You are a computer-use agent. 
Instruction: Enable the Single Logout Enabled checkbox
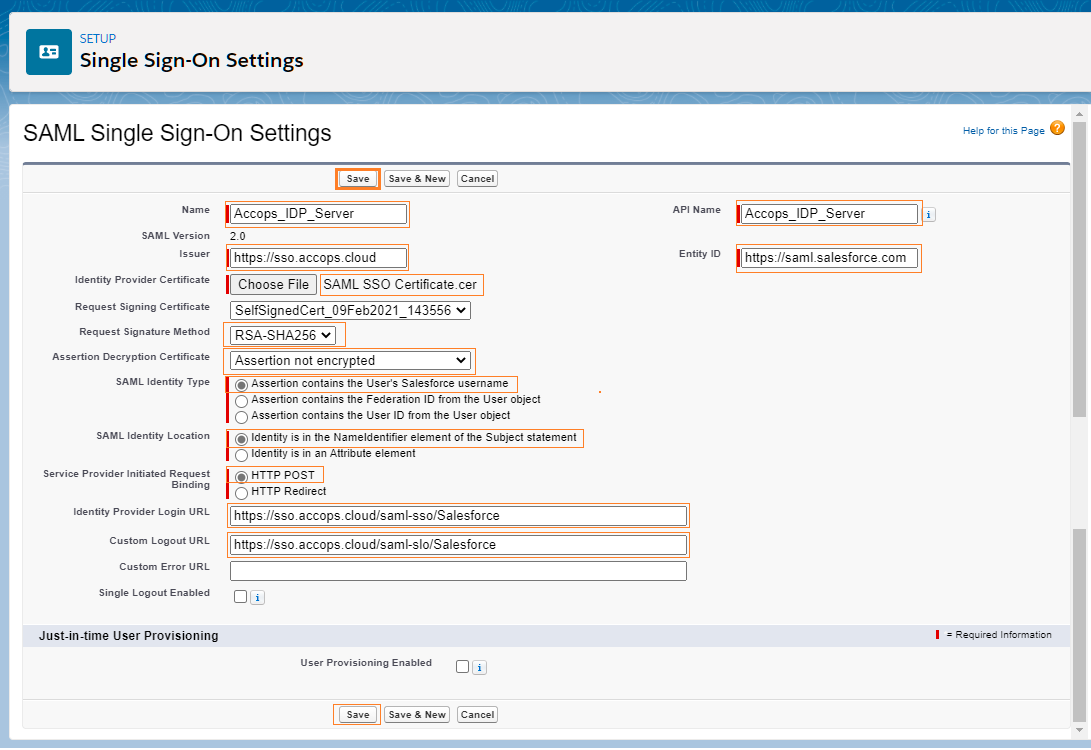pyautogui.click(x=240, y=597)
